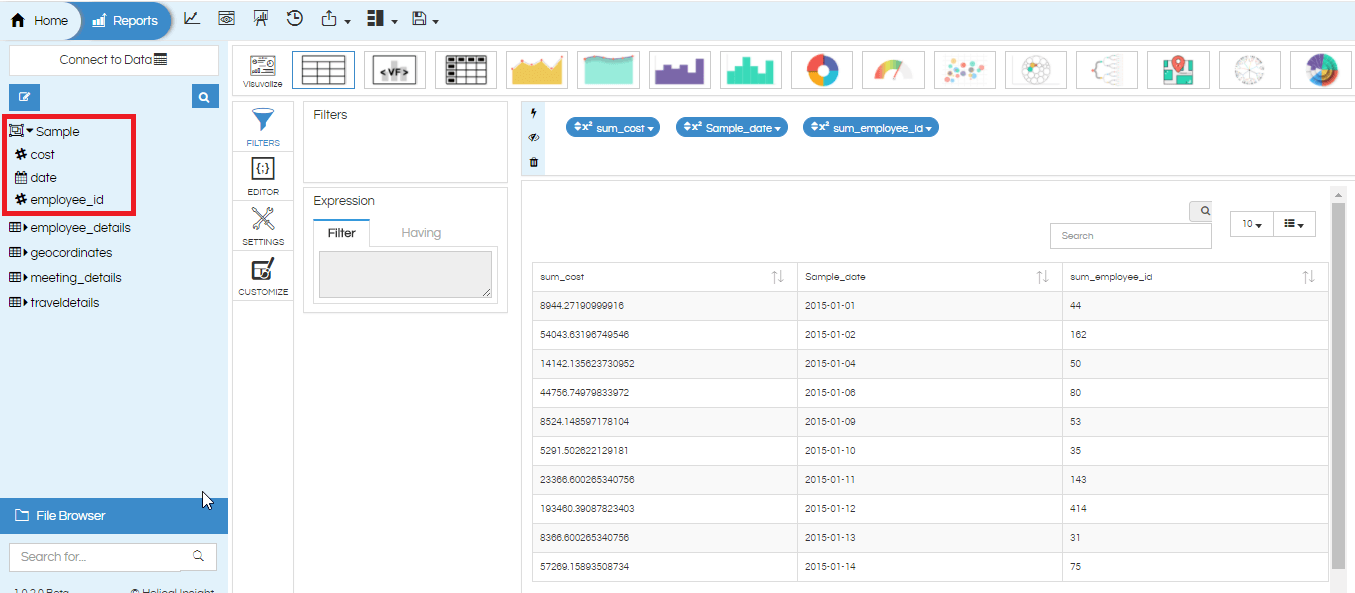The image size is (1355, 593).
Task: Toggle the crossed-eye visibility icon
Action: pos(533,138)
